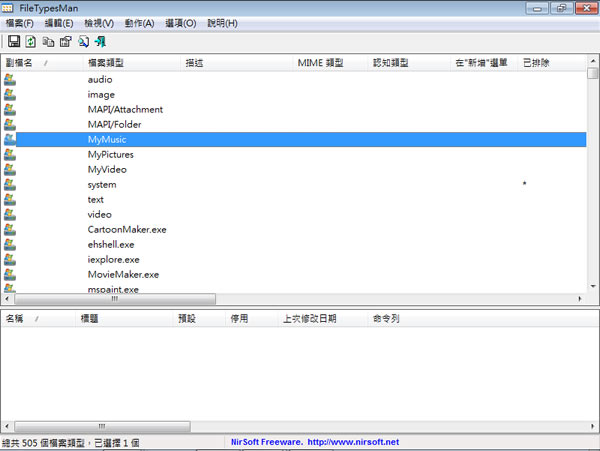The image size is (600, 451).
Task: Click the upper list scroll-down arrow
Action: tap(593, 286)
